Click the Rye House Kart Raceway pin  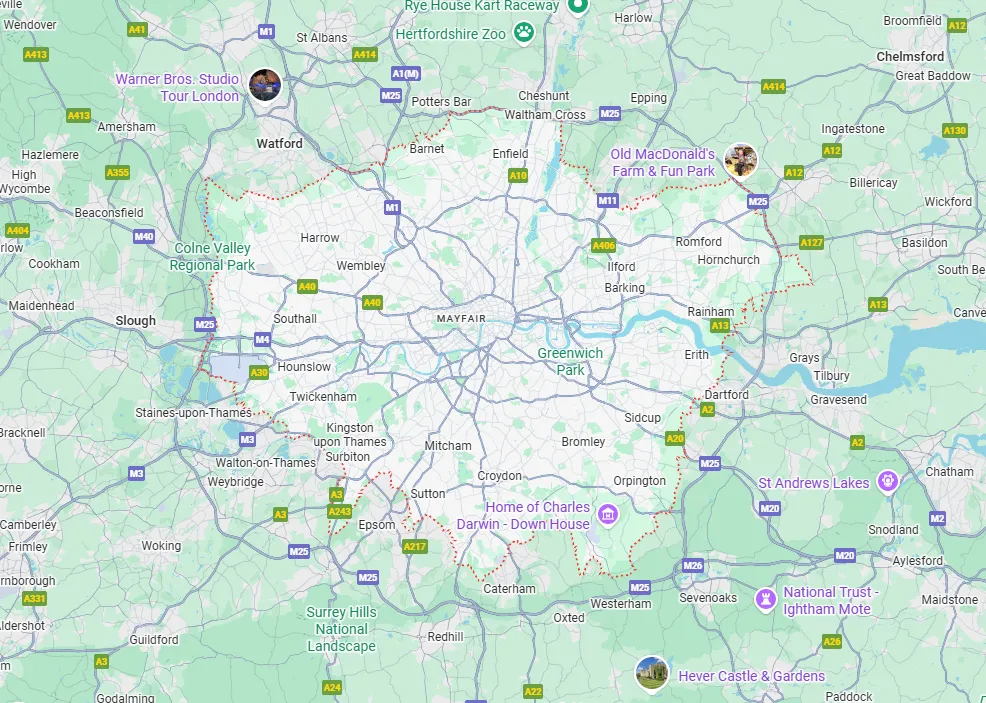click(x=577, y=6)
